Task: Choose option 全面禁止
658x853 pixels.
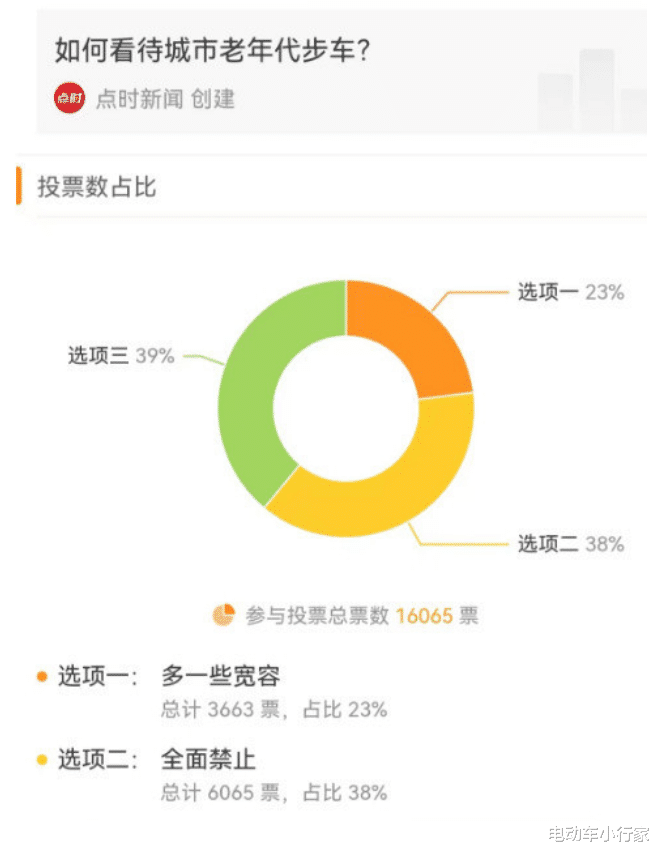Action: pos(208,759)
